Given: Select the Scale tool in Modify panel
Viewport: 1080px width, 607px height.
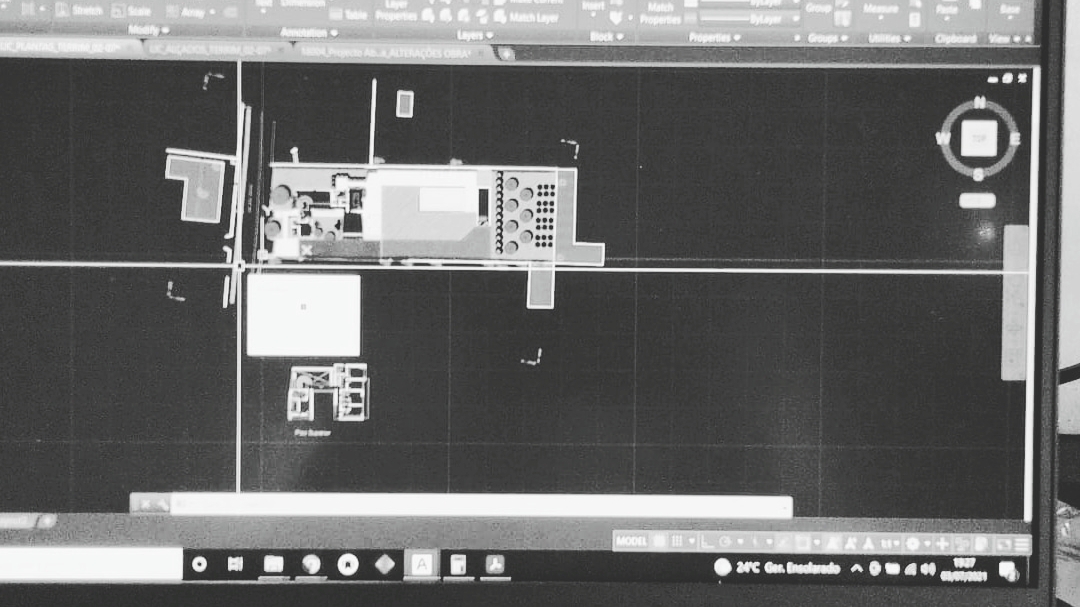Looking at the screenshot, I should (x=132, y=11).
